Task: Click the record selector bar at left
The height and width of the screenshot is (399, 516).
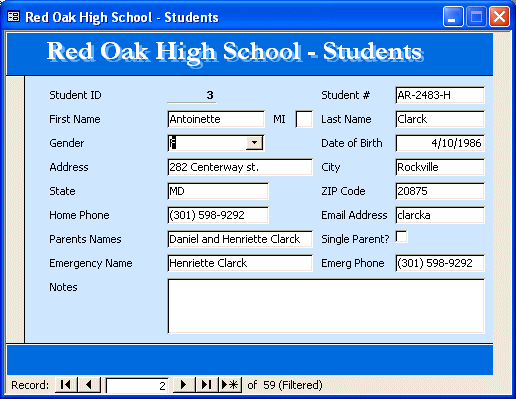Action: click(15, 209)
